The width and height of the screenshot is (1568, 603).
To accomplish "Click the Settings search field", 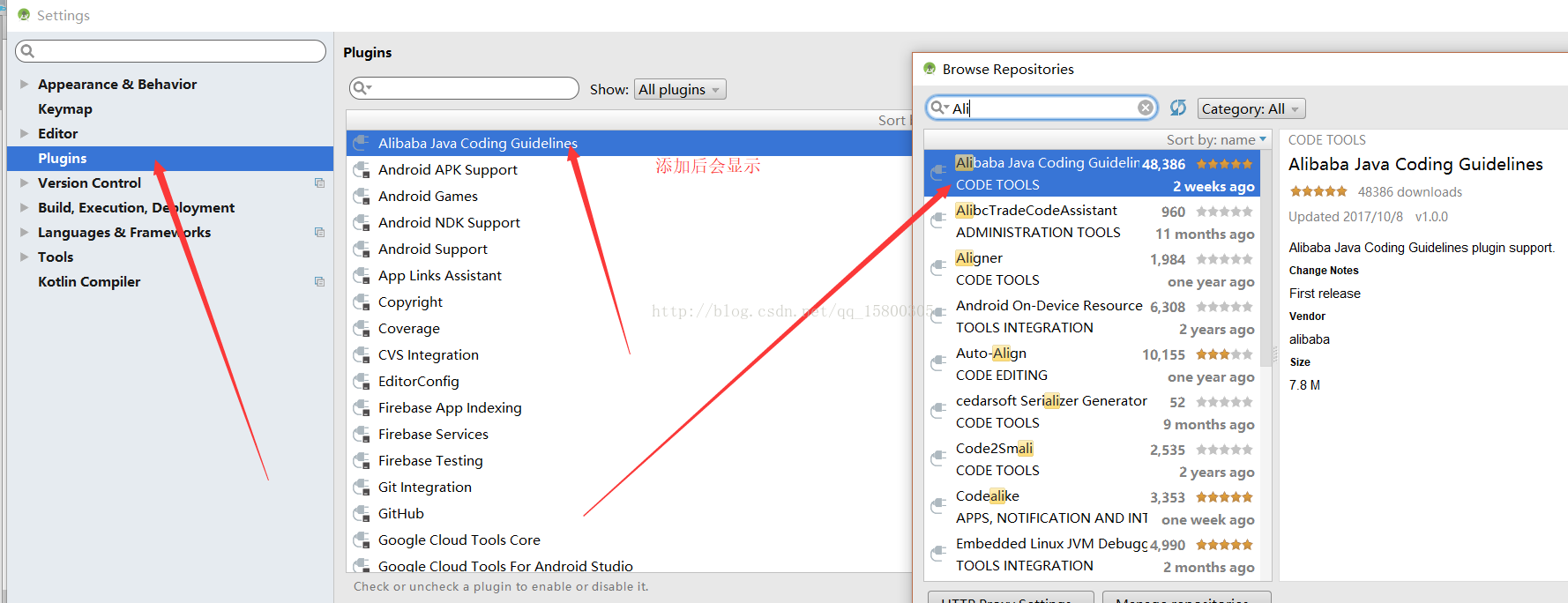I will 170,51.
